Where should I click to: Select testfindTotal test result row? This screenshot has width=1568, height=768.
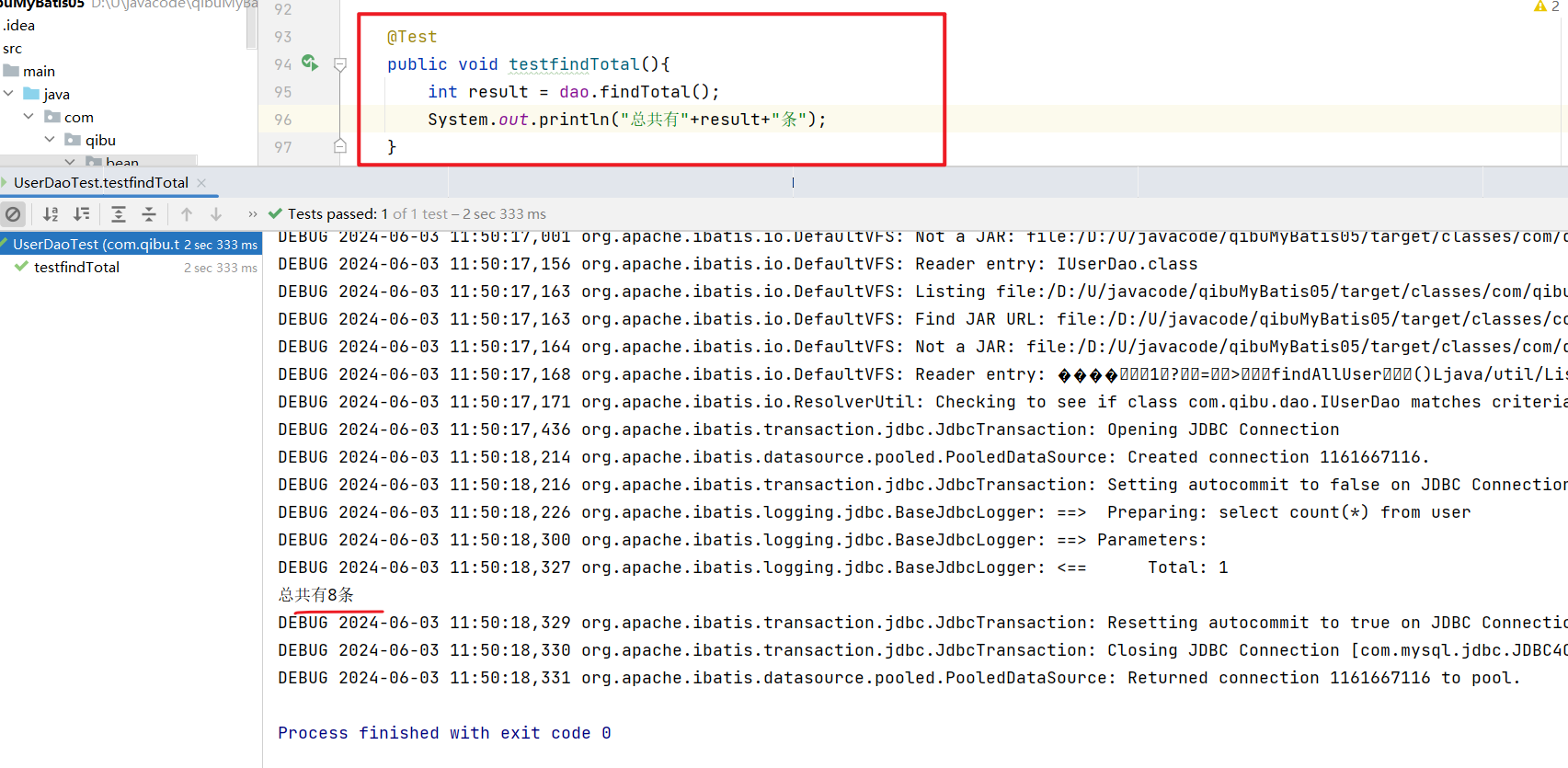[x=76, y=267]
